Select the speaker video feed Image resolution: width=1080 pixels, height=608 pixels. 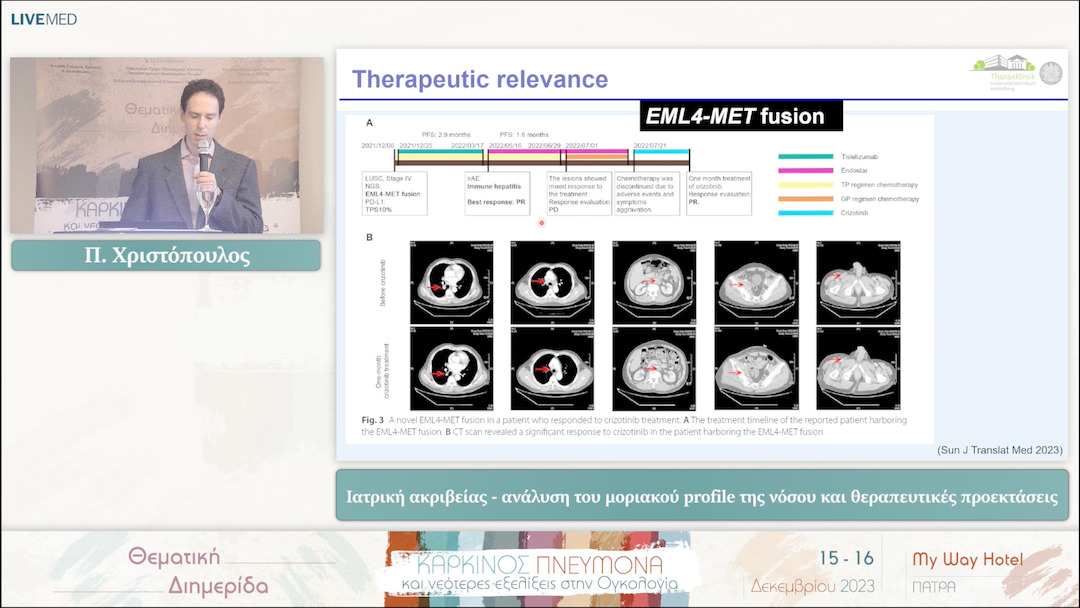pyautogui.click(x=167, y=145)
